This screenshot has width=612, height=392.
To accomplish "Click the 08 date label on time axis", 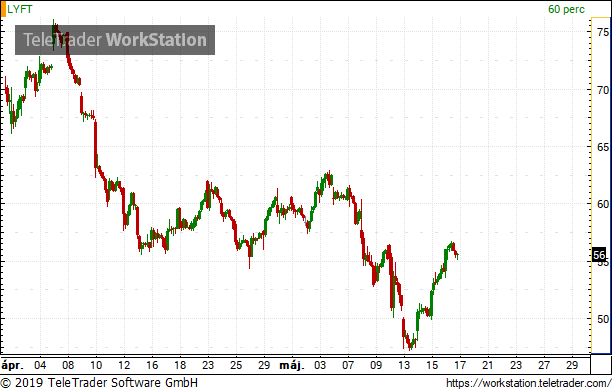I will [68, 365].
